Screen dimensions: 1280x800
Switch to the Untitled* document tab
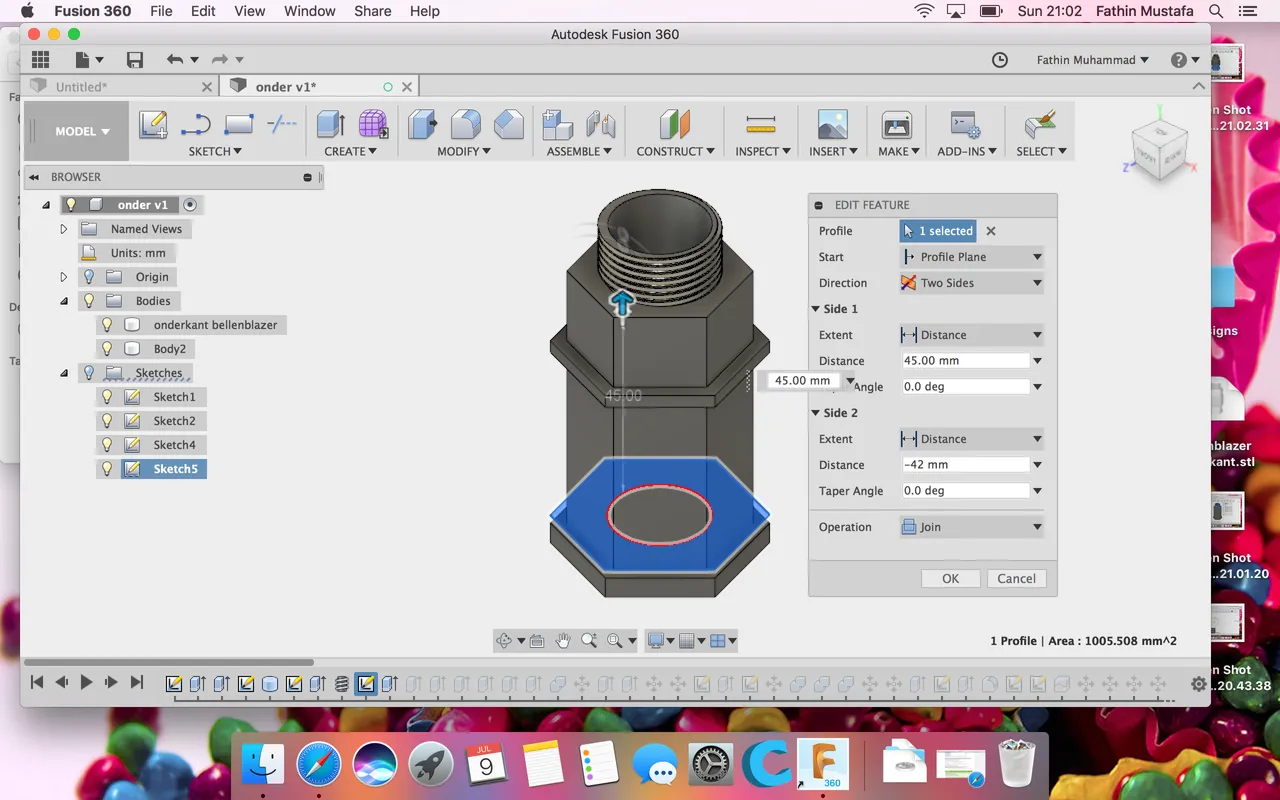(81, 87)
